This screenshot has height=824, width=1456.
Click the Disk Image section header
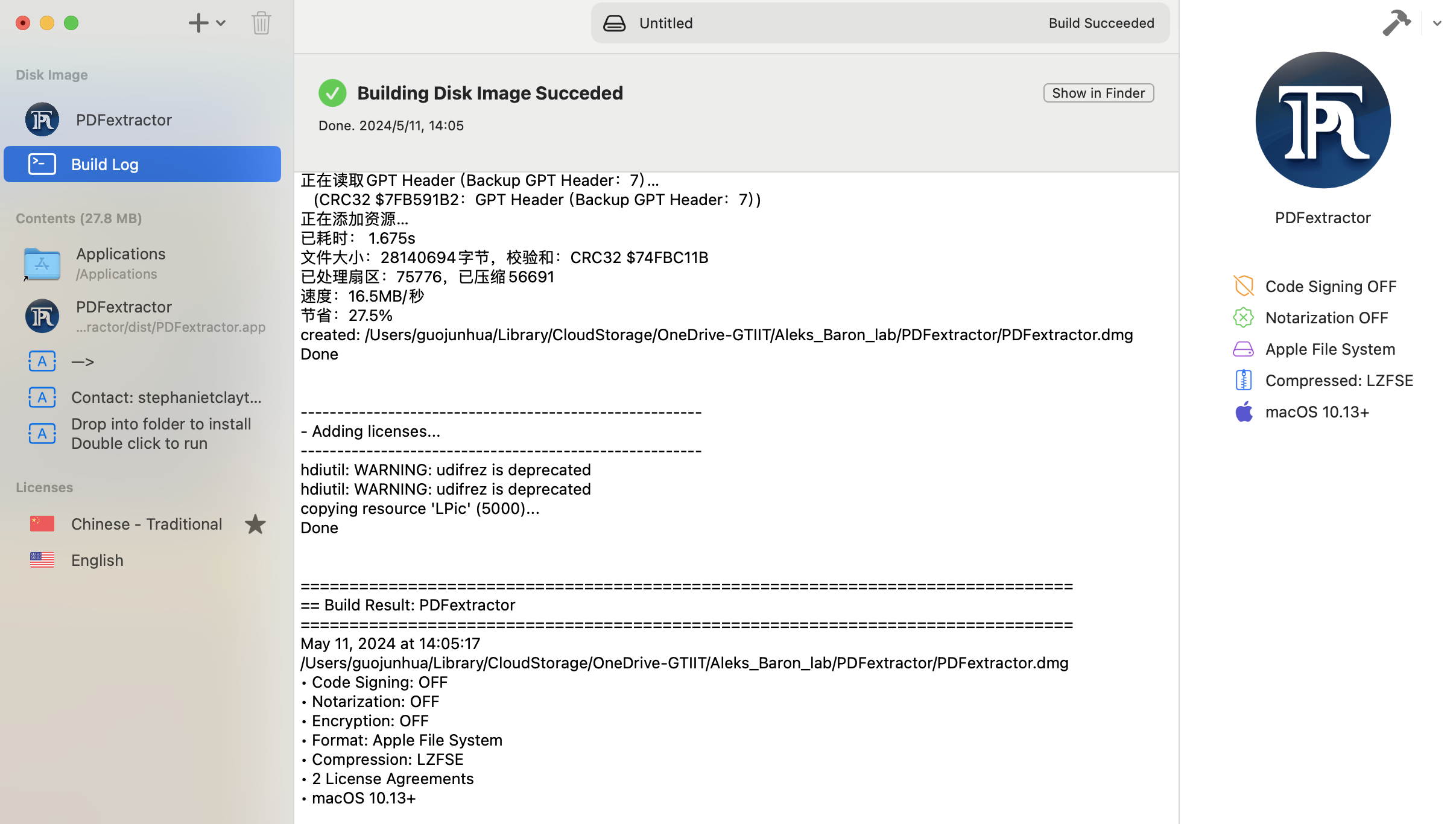[x=52, y=75]
